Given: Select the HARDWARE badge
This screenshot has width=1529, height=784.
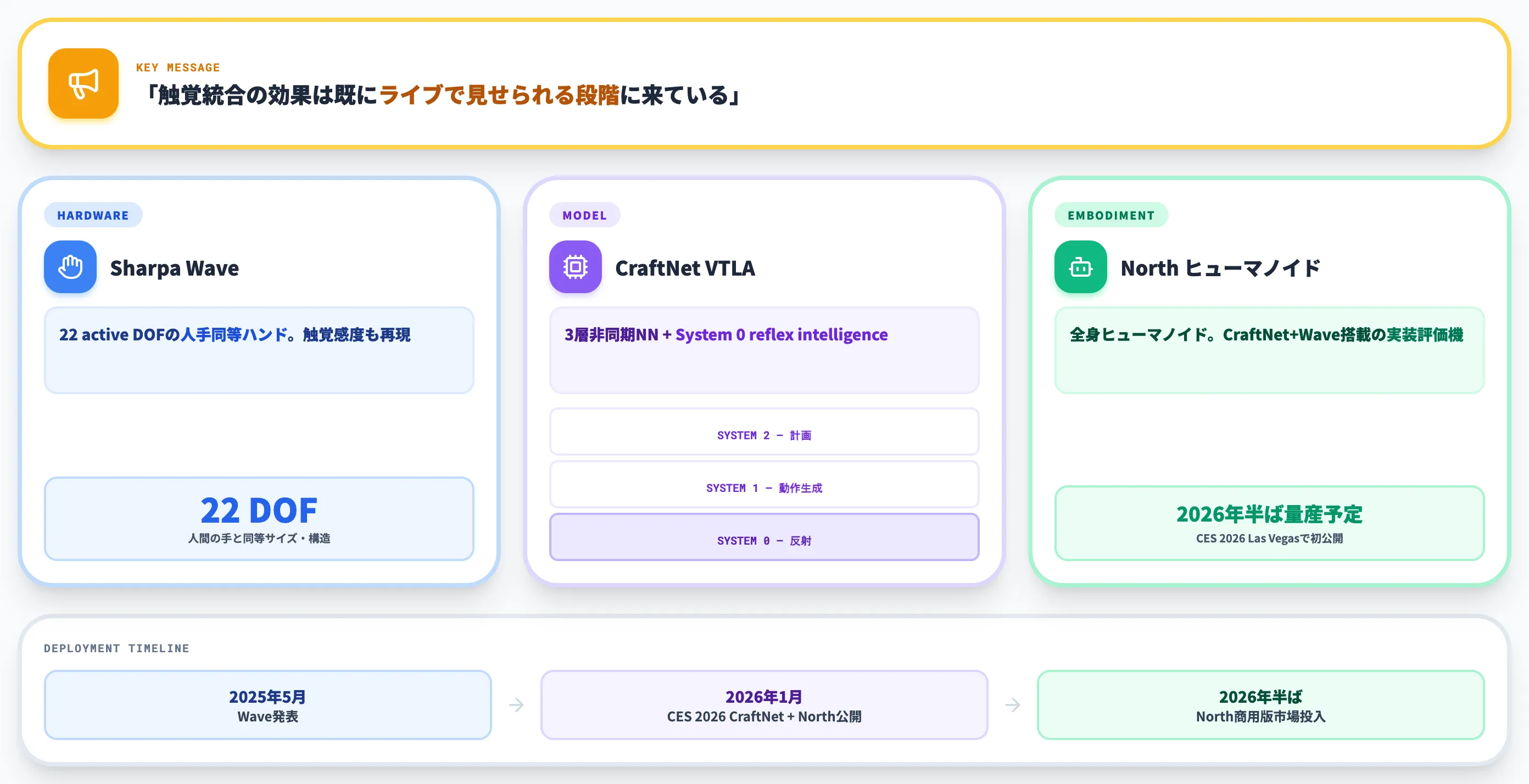Looking at the screenshot, I should point(93,215).
